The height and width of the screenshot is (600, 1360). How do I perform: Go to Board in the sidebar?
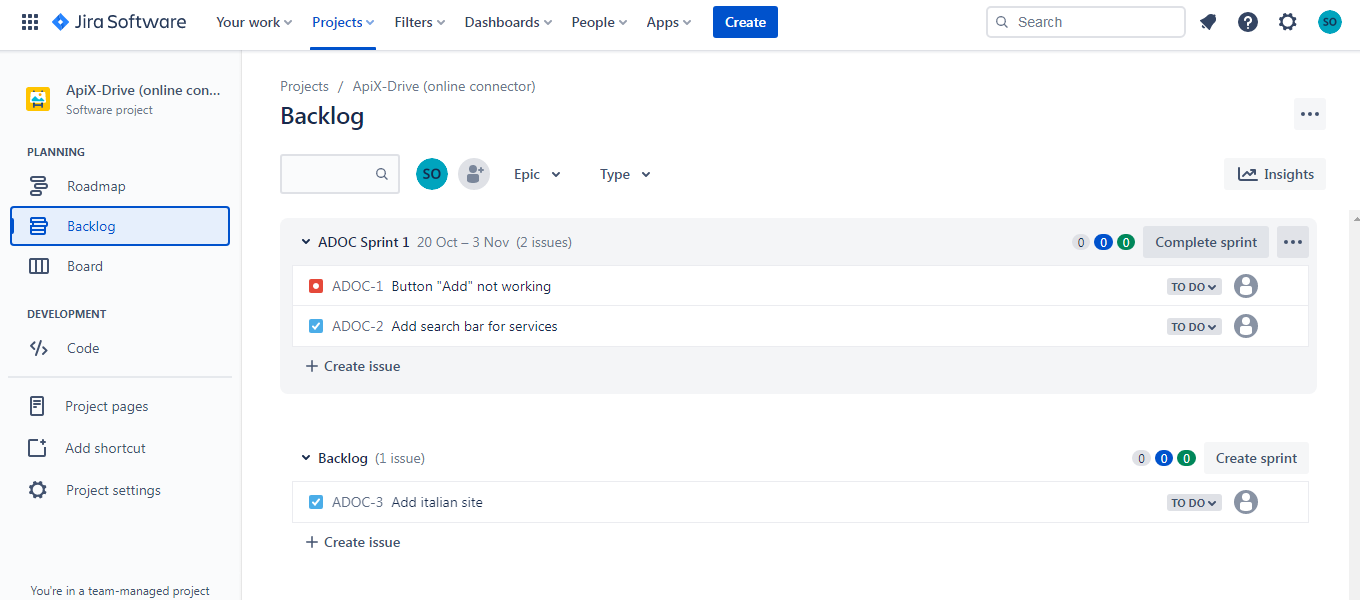pyautogui.click(x=85, y=266)
